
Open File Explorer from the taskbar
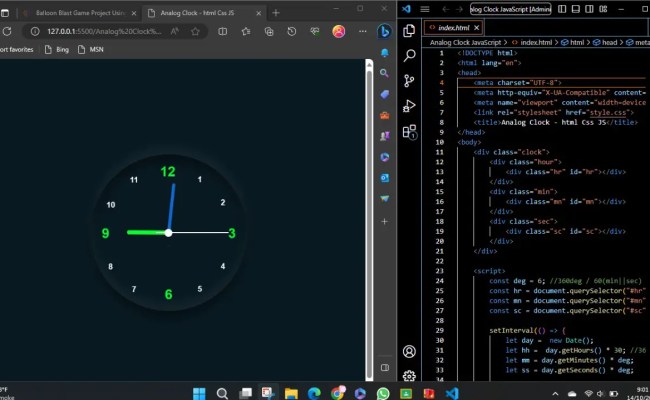(291, 393)
